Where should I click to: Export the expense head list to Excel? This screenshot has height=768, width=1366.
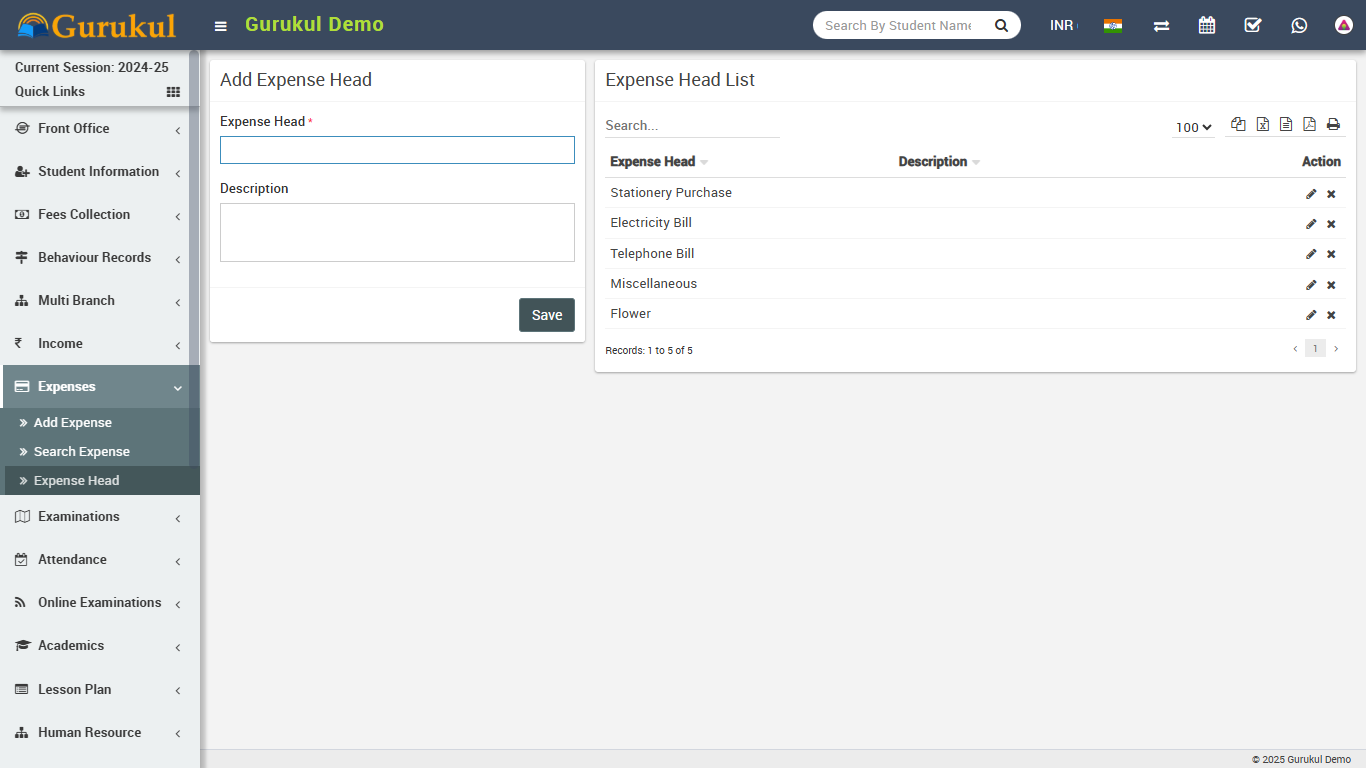click(1262, 125)
